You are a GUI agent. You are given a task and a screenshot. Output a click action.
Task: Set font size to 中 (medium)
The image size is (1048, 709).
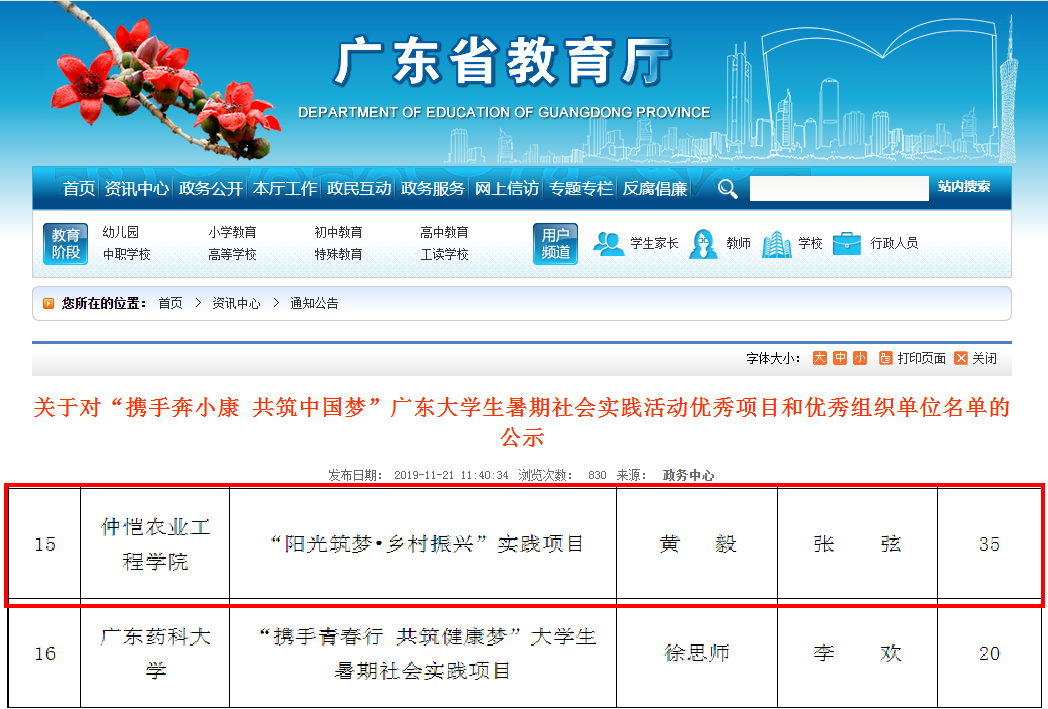(x=840, y=358)
